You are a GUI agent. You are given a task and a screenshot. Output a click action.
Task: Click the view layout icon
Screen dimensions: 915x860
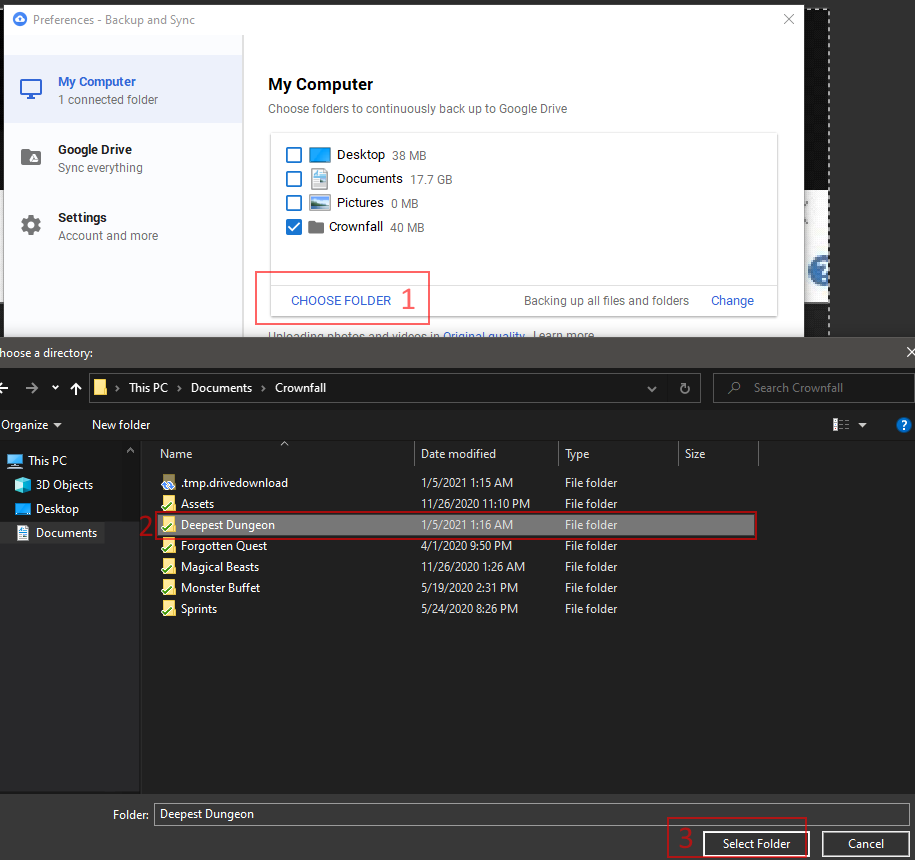pyautogui.click(x=841, y=425)
